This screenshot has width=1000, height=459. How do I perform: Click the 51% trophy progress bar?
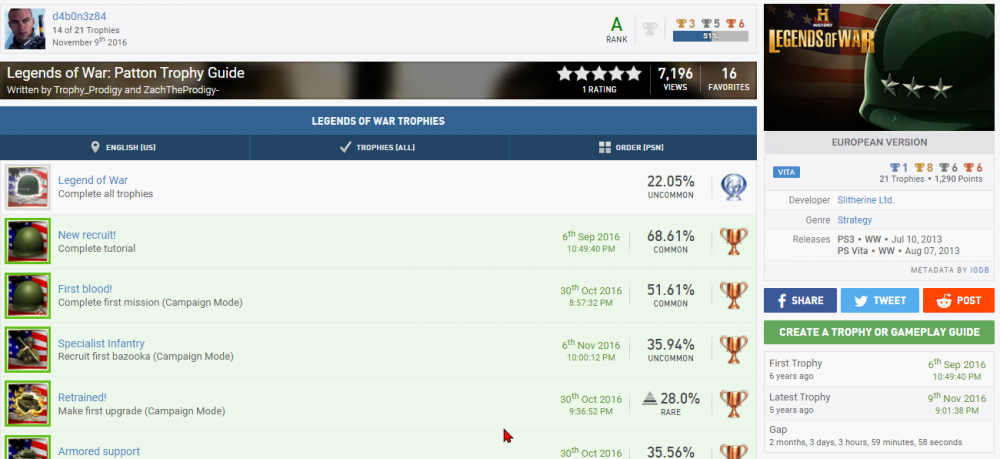point(710,36)
